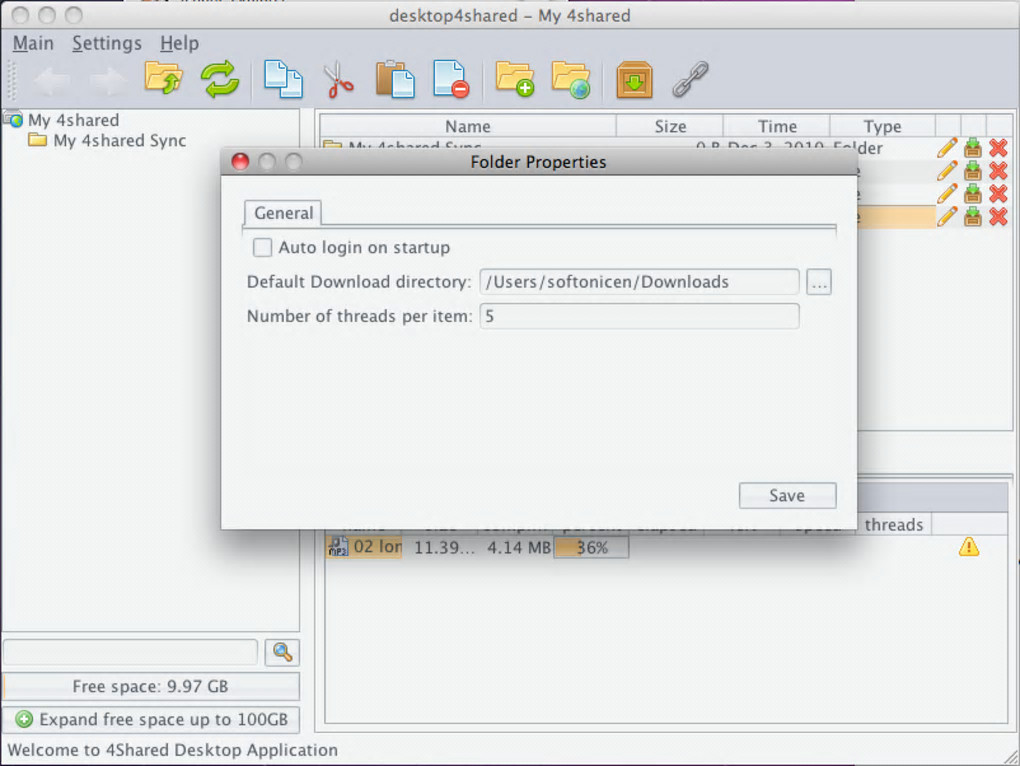Sort by Name column header

pyautogui.click(x=468, y=126)
